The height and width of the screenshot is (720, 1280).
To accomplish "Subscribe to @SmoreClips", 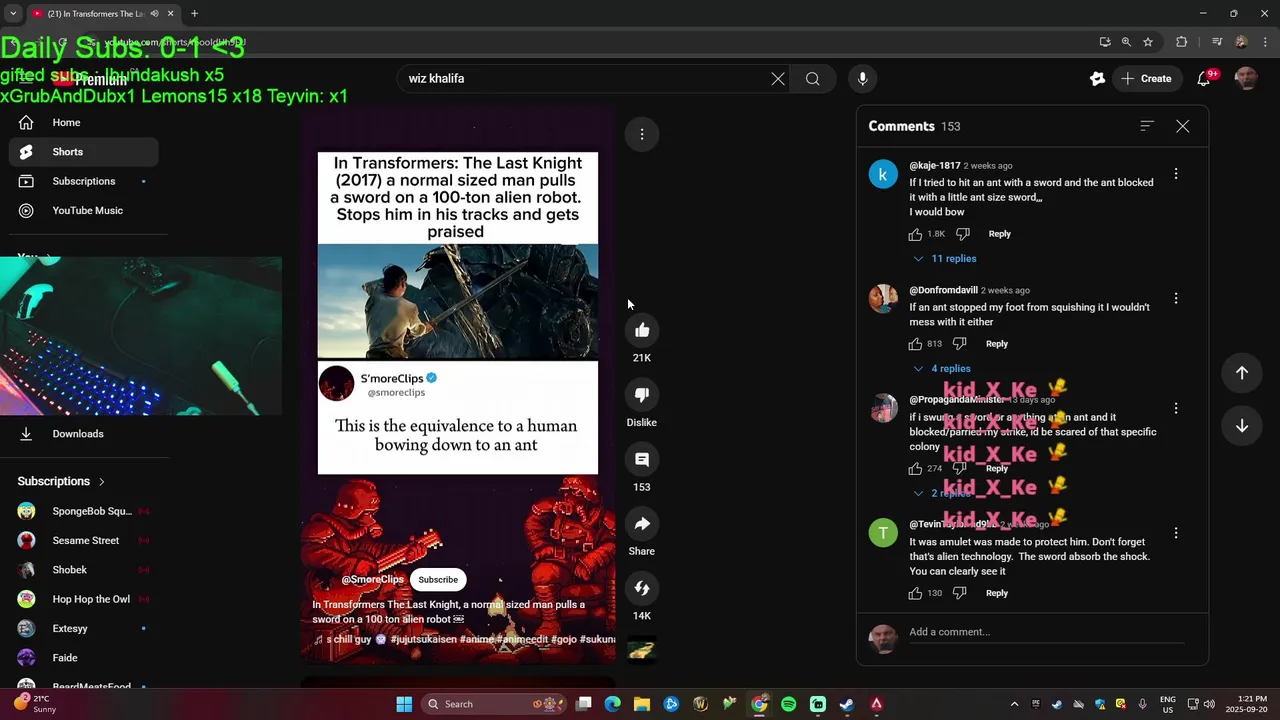I will 438,580.
